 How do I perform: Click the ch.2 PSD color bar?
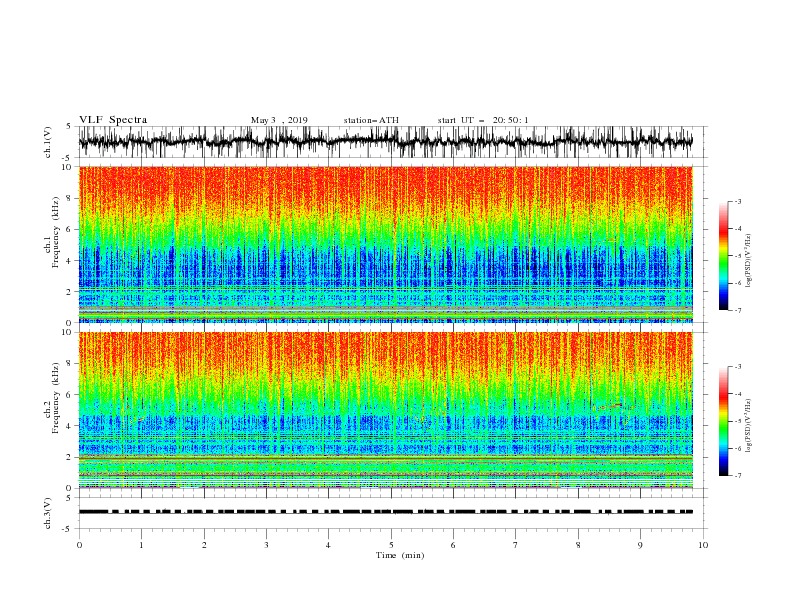tap(723, 421)
